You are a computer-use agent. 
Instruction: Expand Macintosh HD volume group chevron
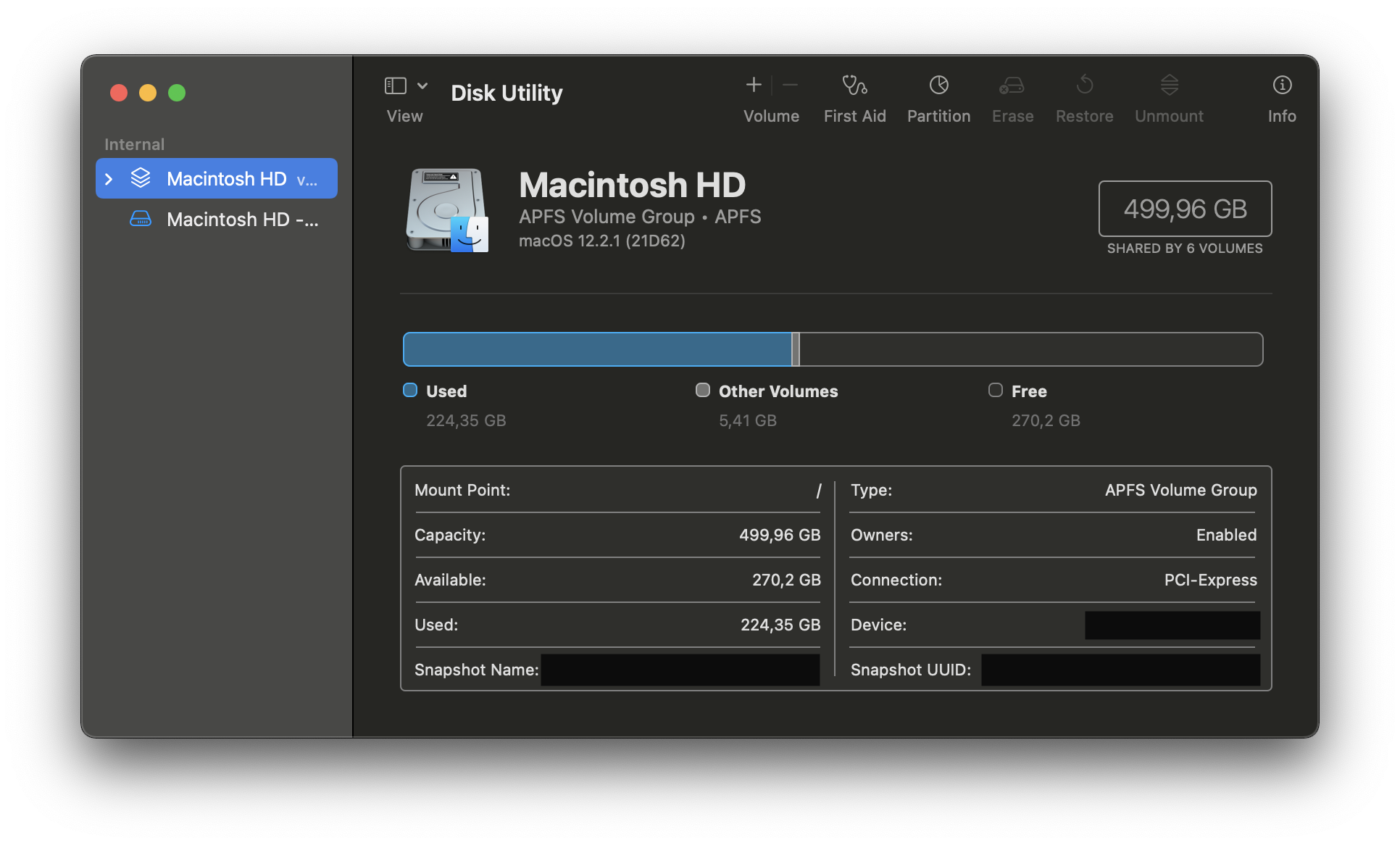click(109, 179)
